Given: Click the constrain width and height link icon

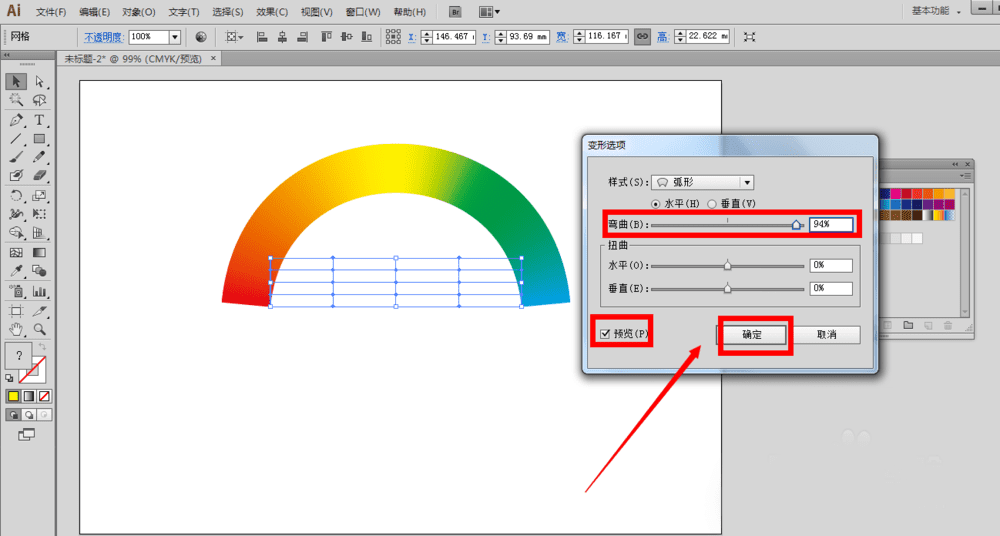Looking at the screenshot, I should click(643, 36).
